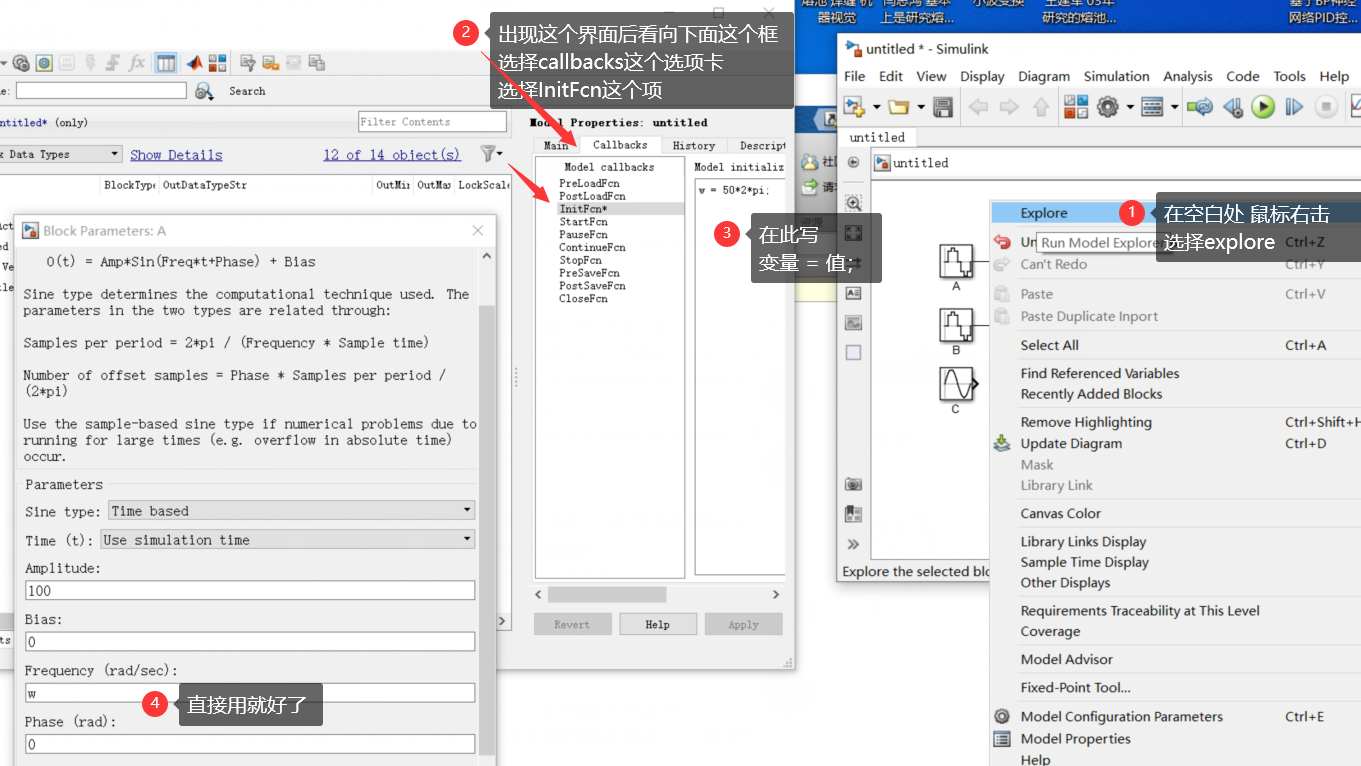Viewport: 1361px width, 766px height.
Task: Select Sine Wave block C in the canvas
Action: pos(956,384)
